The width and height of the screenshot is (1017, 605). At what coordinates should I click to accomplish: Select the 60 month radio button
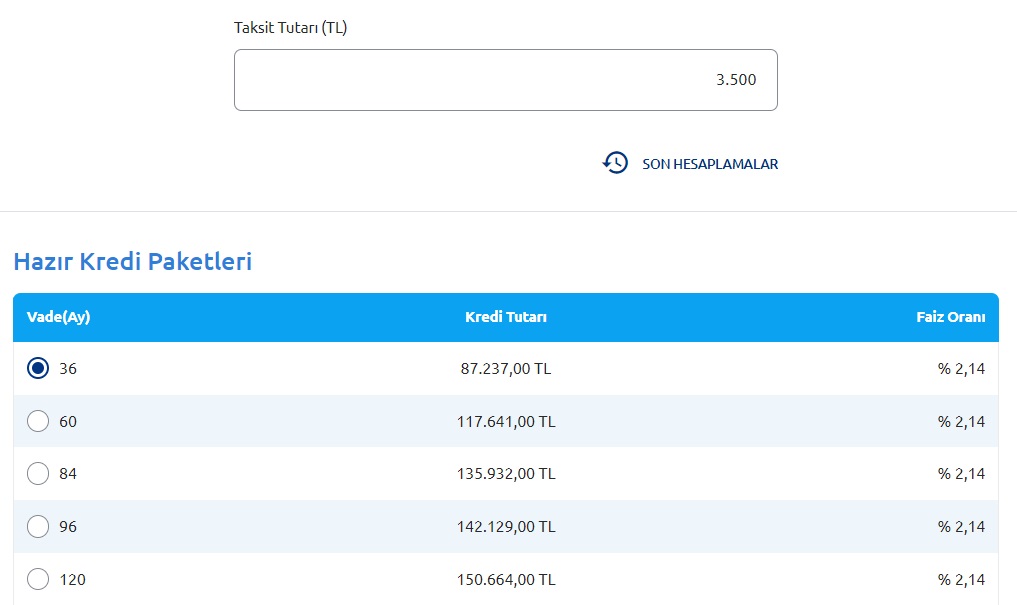pyautogui.click(x=38, y=421)
